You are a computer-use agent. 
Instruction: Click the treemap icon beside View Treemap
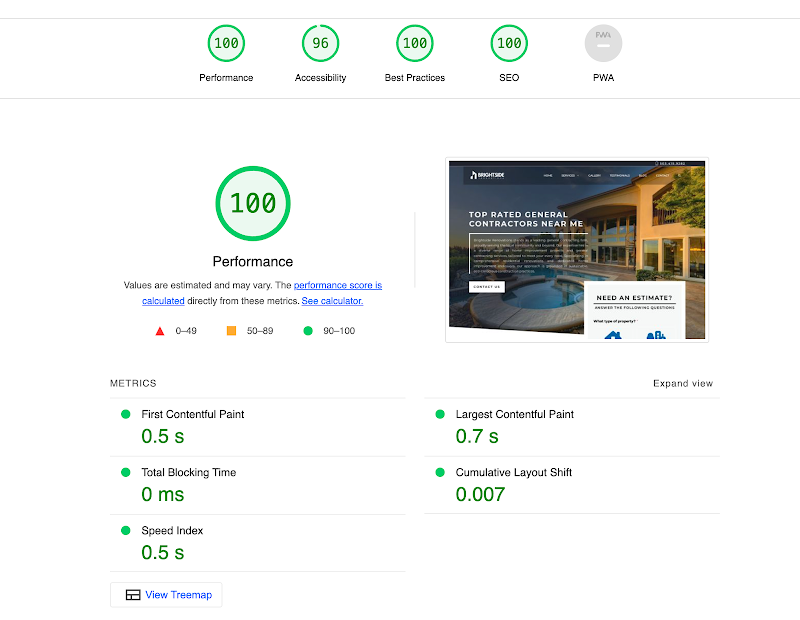[x=133, y=594]
